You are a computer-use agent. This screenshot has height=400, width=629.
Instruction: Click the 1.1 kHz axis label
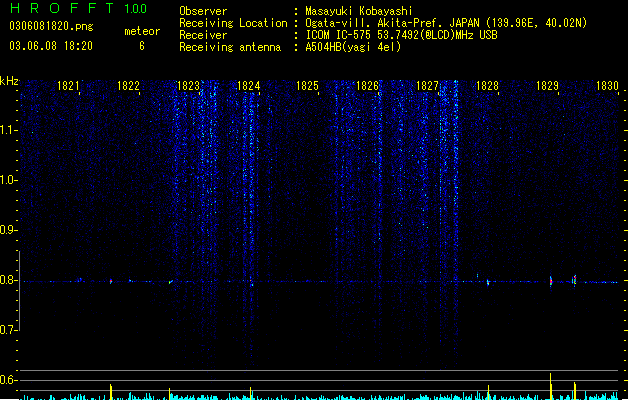[8, 130]
